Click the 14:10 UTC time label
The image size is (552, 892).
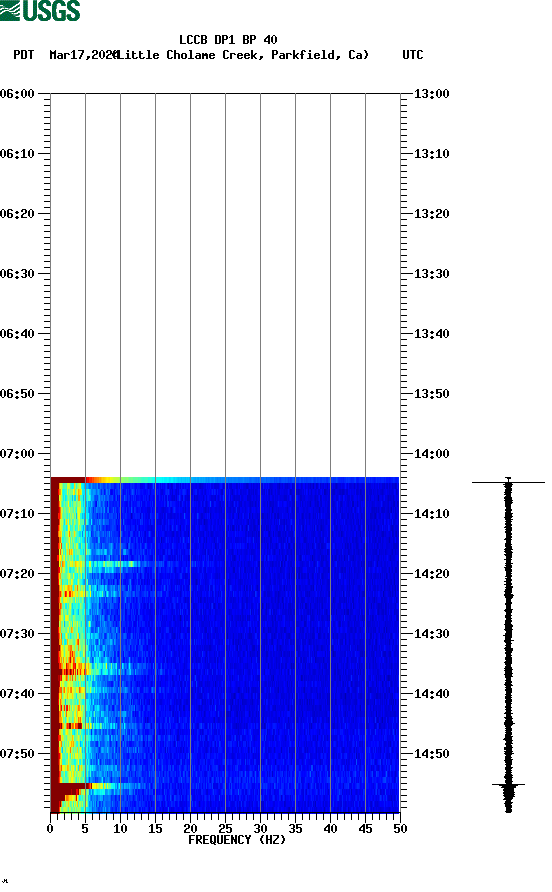tap(431, 514)
